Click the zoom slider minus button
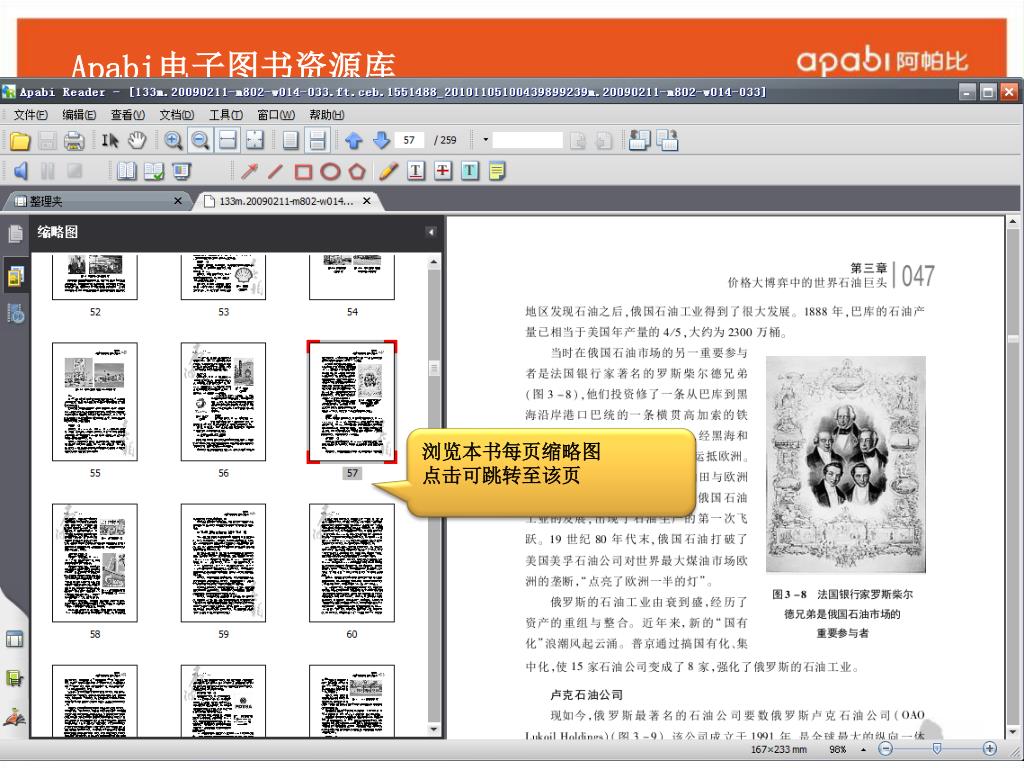The image size is (1024, 768). pos(885,749)
